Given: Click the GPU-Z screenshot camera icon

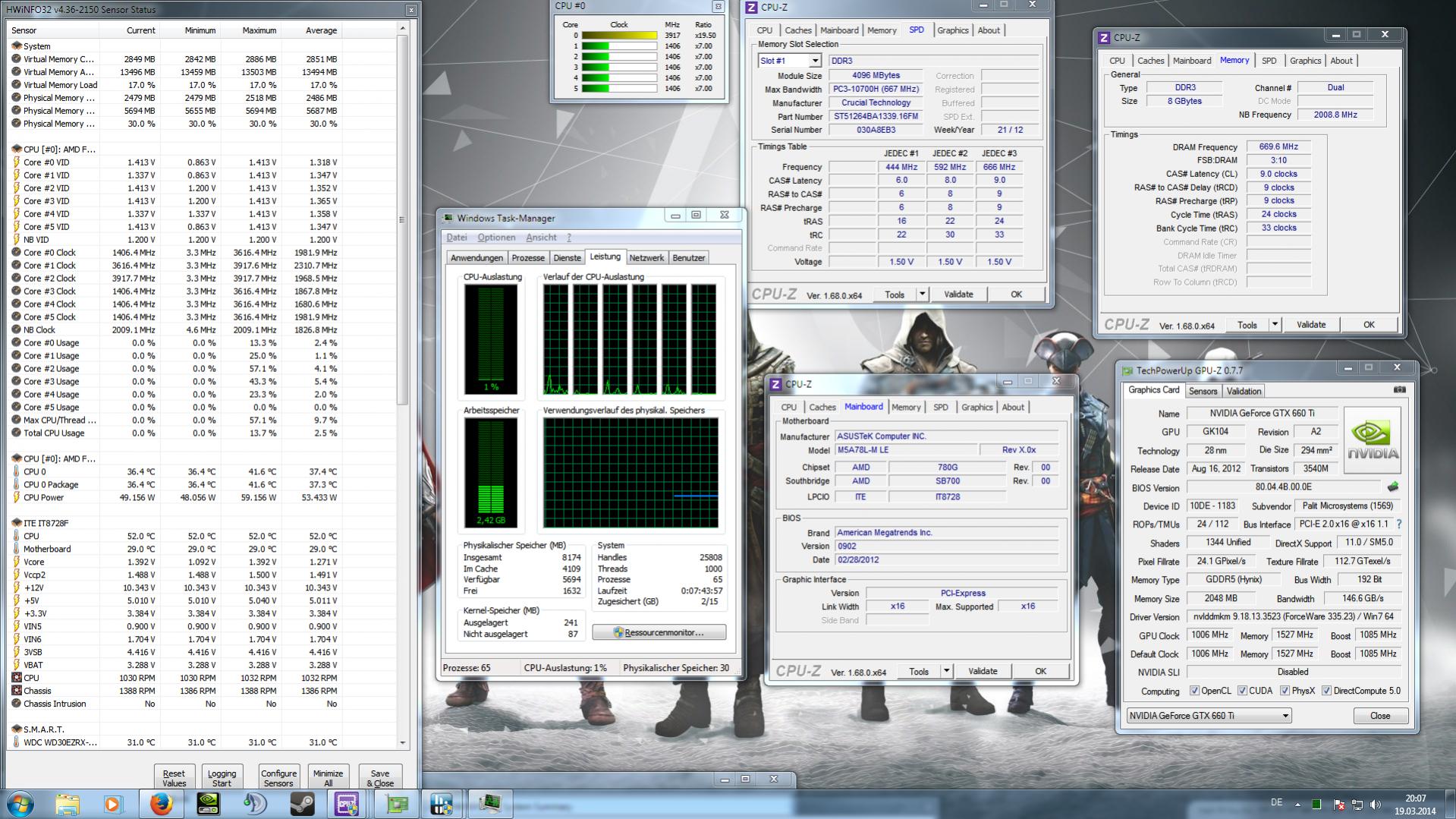Looking at the screenshot, I should pyautogui.click(x=1399, y=389).
